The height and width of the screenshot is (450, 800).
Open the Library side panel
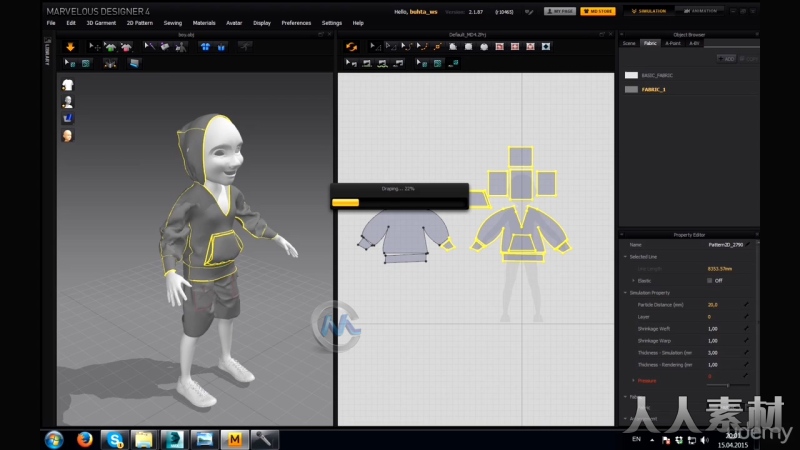point(47,50)
